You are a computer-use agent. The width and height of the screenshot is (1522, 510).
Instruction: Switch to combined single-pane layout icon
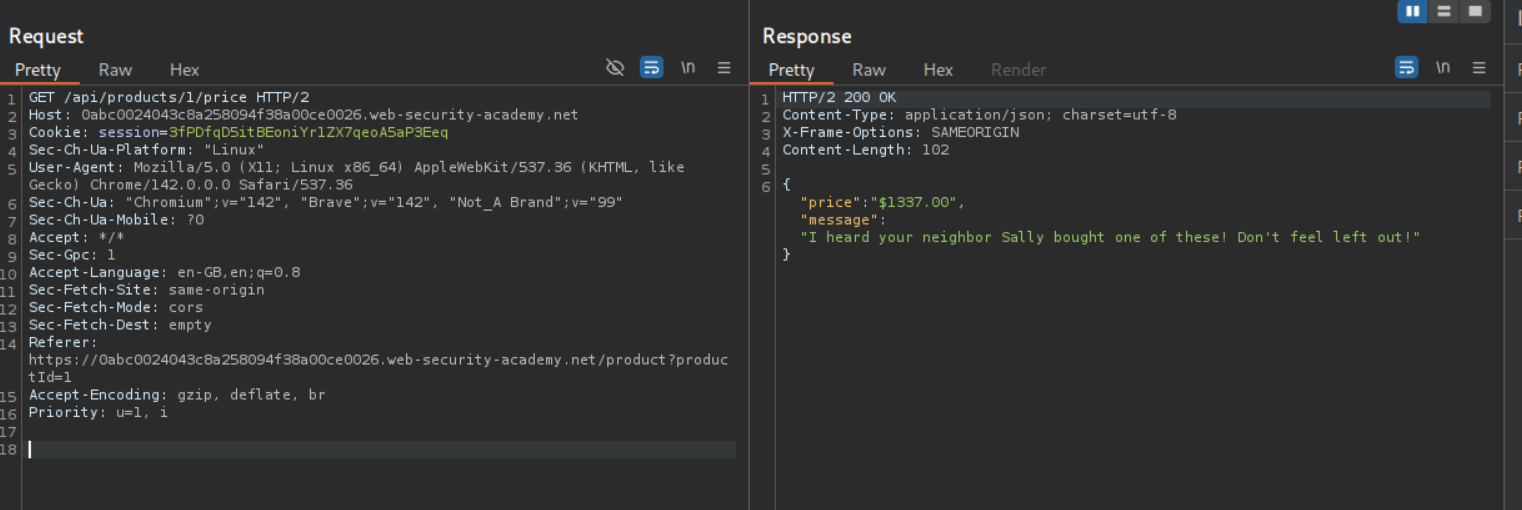point(1475,11)
